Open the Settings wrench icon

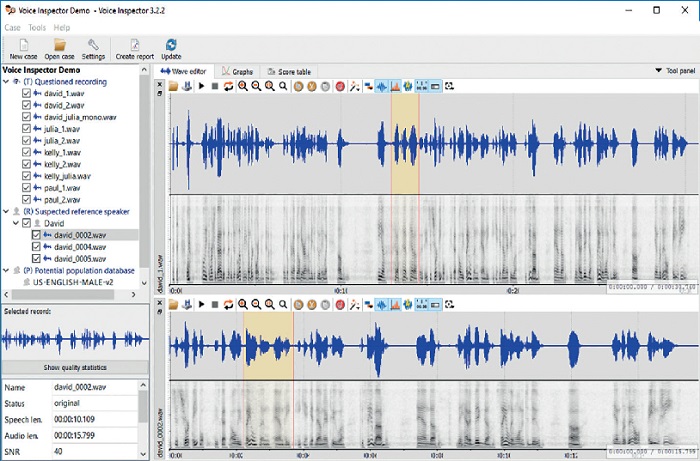(93, 45)
